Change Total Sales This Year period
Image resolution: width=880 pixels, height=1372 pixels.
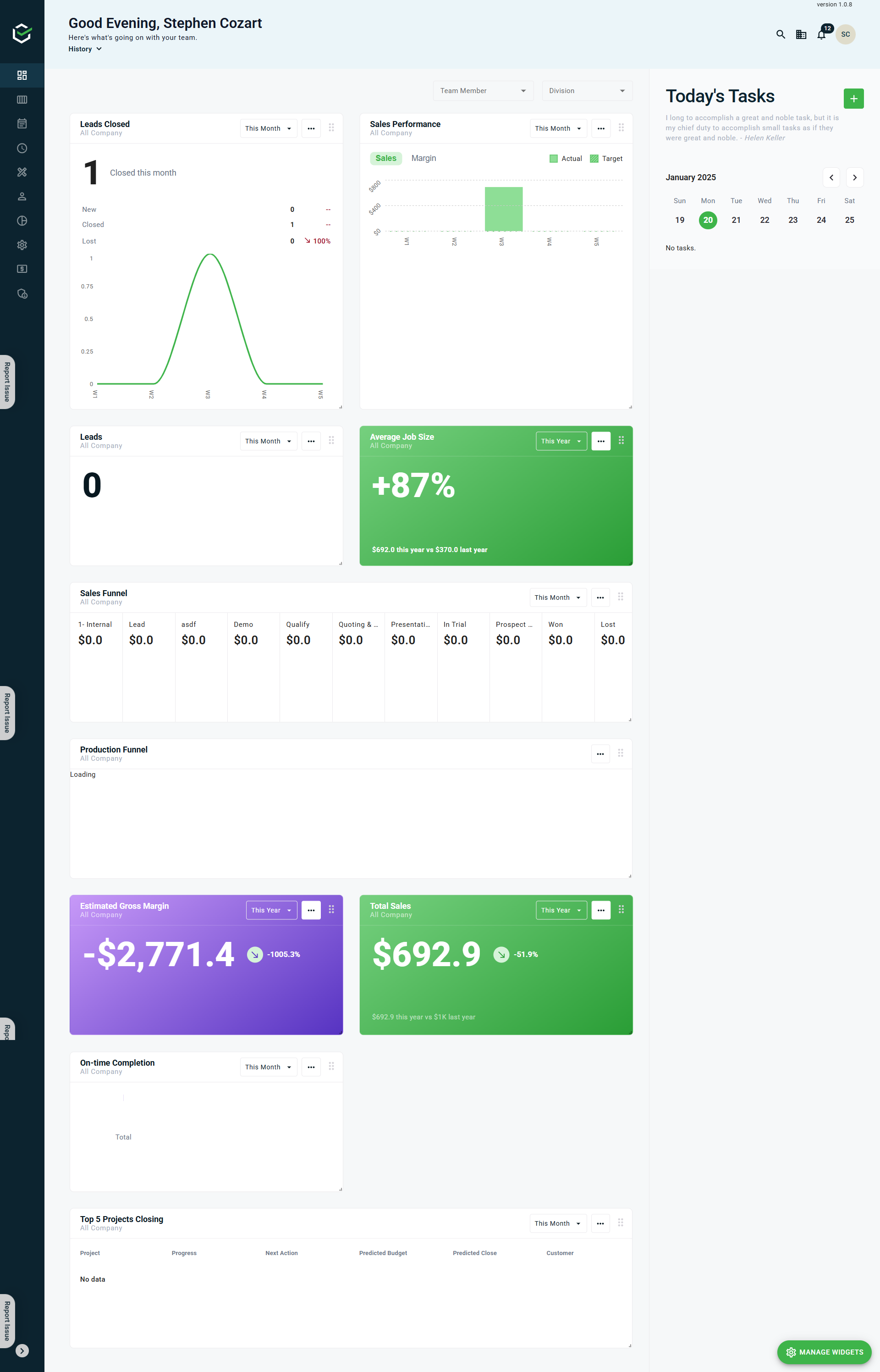pos(561,911)
